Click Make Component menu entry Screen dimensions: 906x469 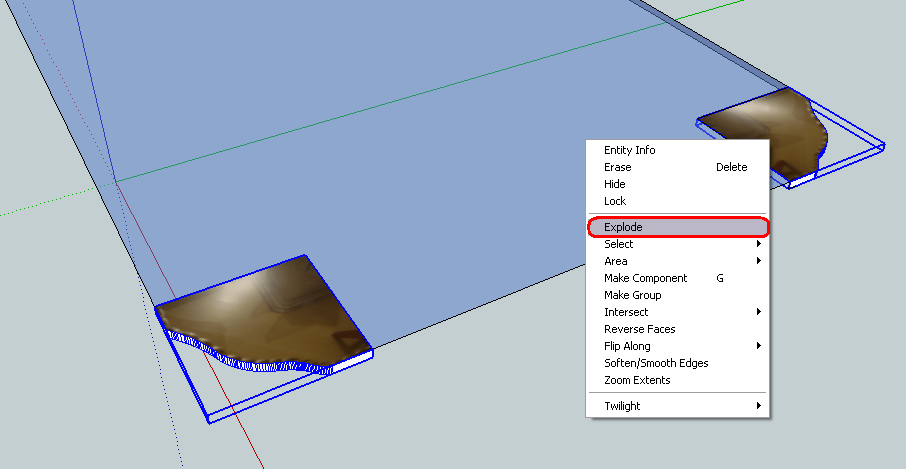coord(677,278)
